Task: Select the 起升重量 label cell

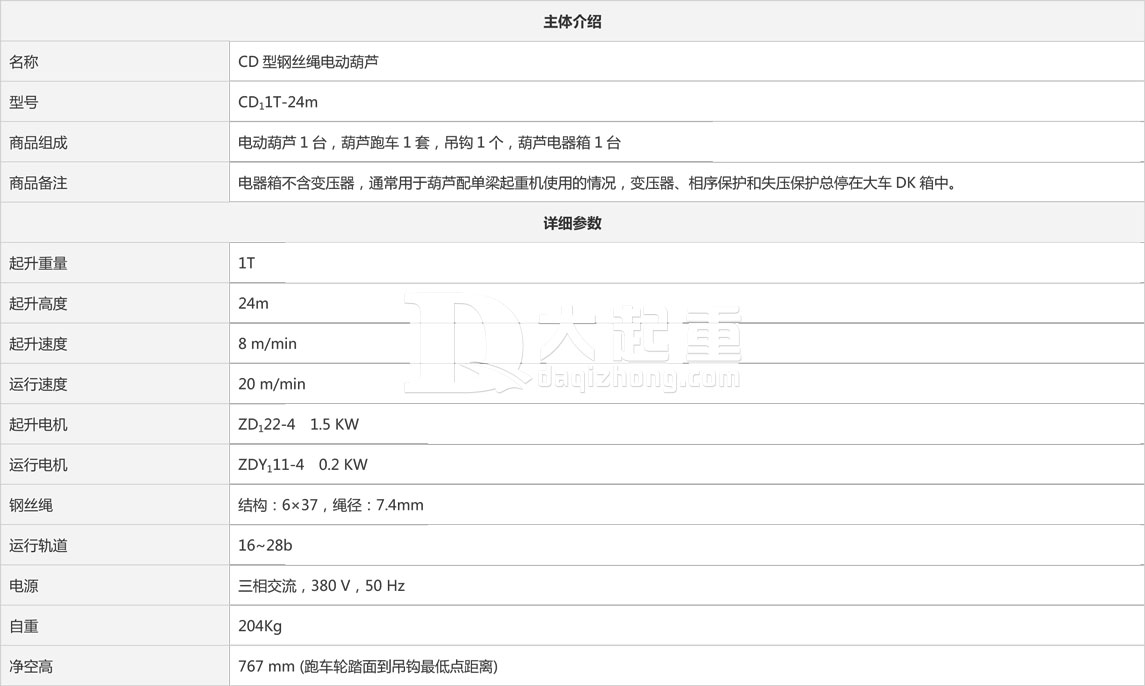Action: 115,263
